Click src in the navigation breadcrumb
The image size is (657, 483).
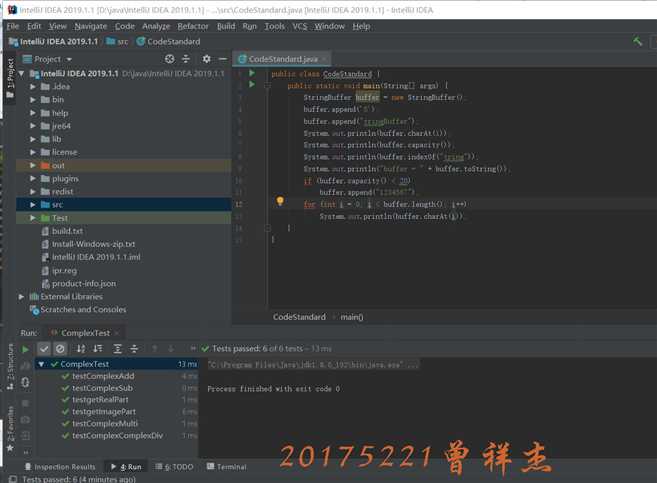tap(117, 41)
